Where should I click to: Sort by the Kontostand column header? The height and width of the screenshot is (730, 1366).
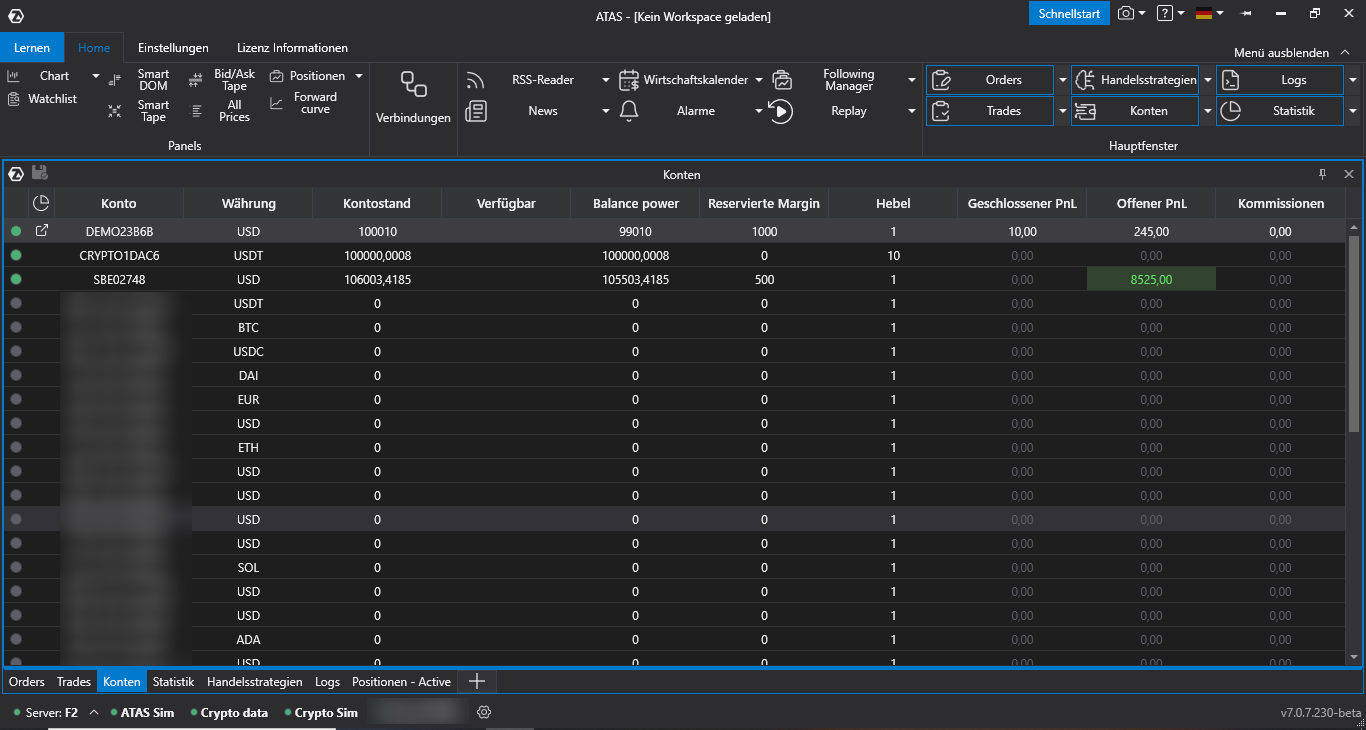[377, 203]
